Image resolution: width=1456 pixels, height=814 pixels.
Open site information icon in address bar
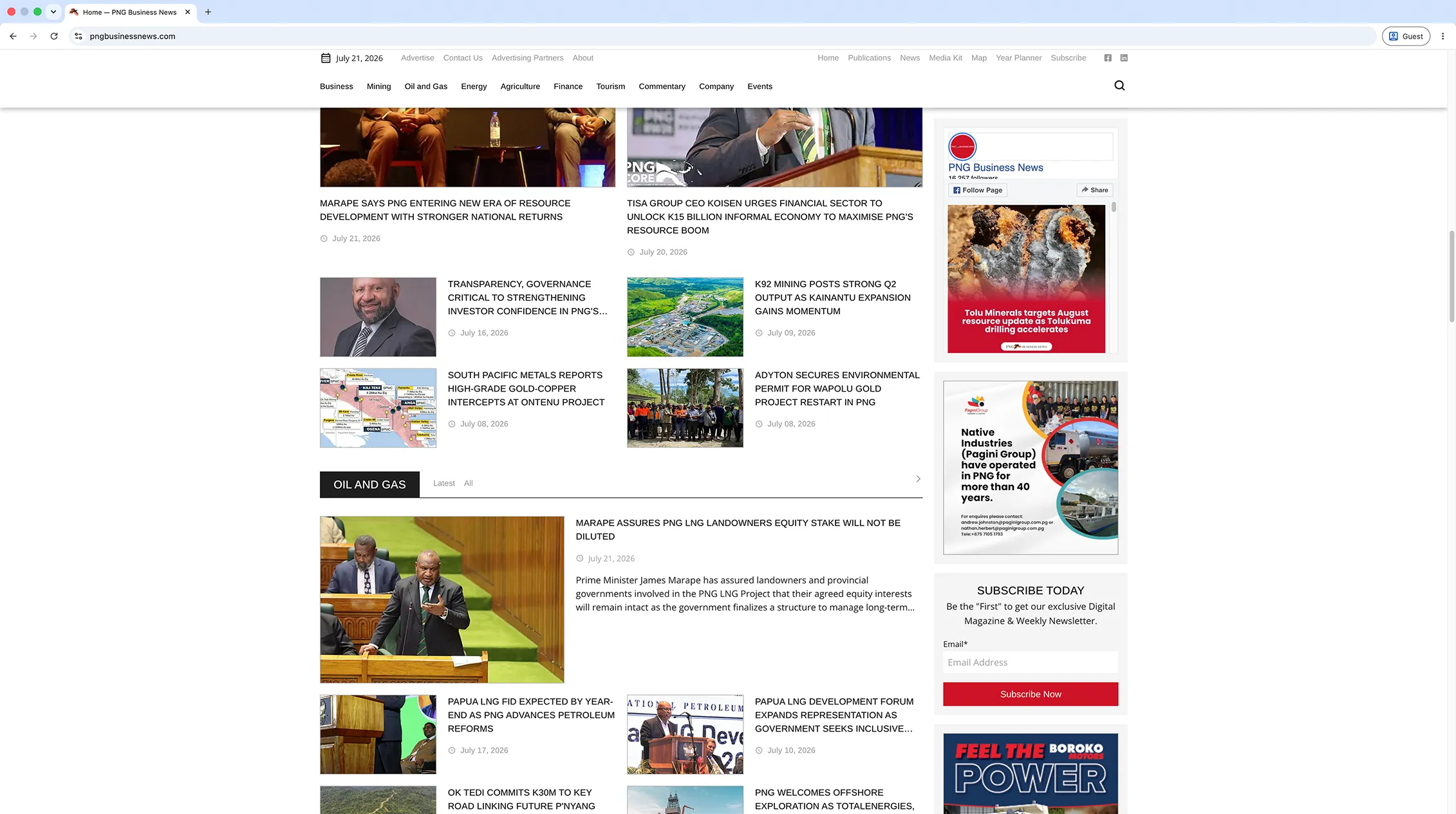coord(79,36)
